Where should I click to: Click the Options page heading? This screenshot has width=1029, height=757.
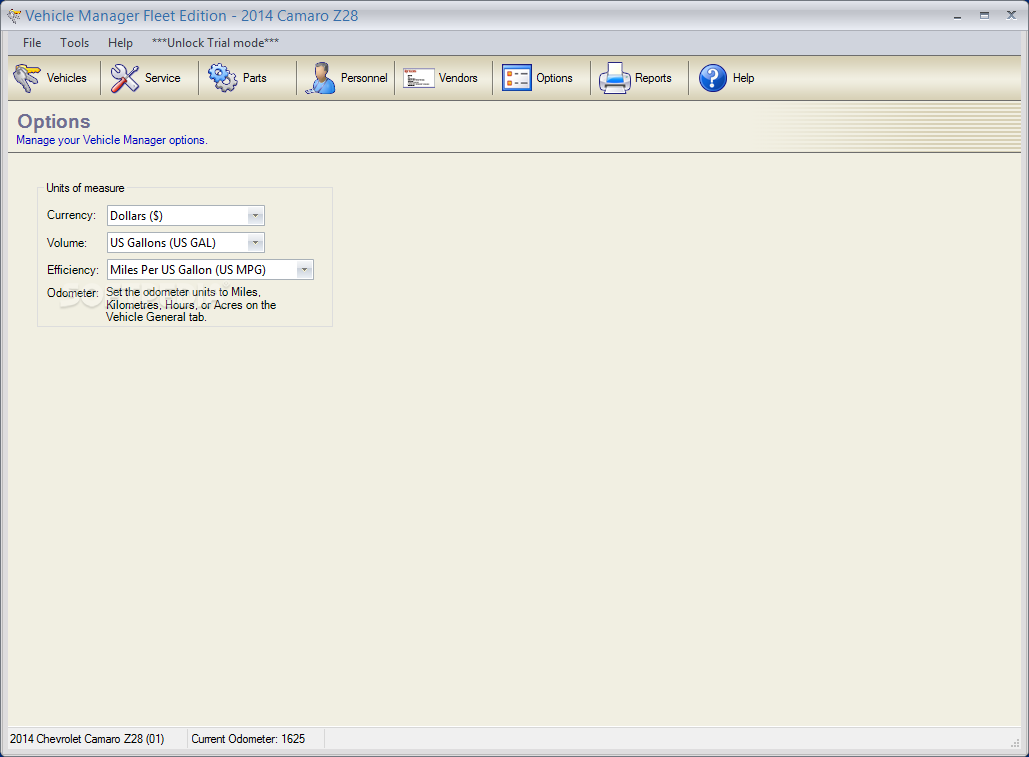[x=54, y=121]
